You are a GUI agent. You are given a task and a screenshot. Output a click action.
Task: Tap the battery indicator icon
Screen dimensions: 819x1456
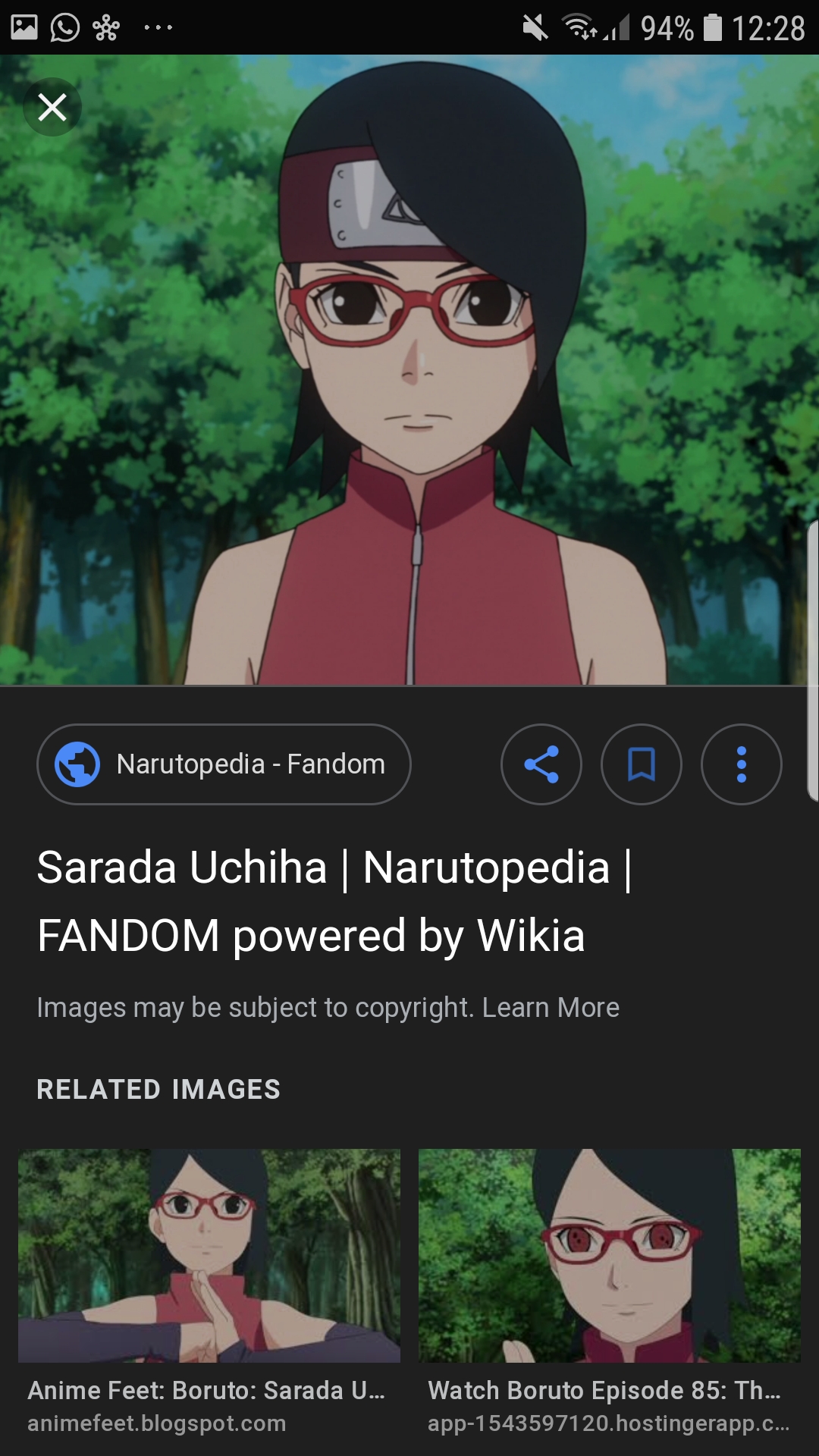(x=713, y=27)
